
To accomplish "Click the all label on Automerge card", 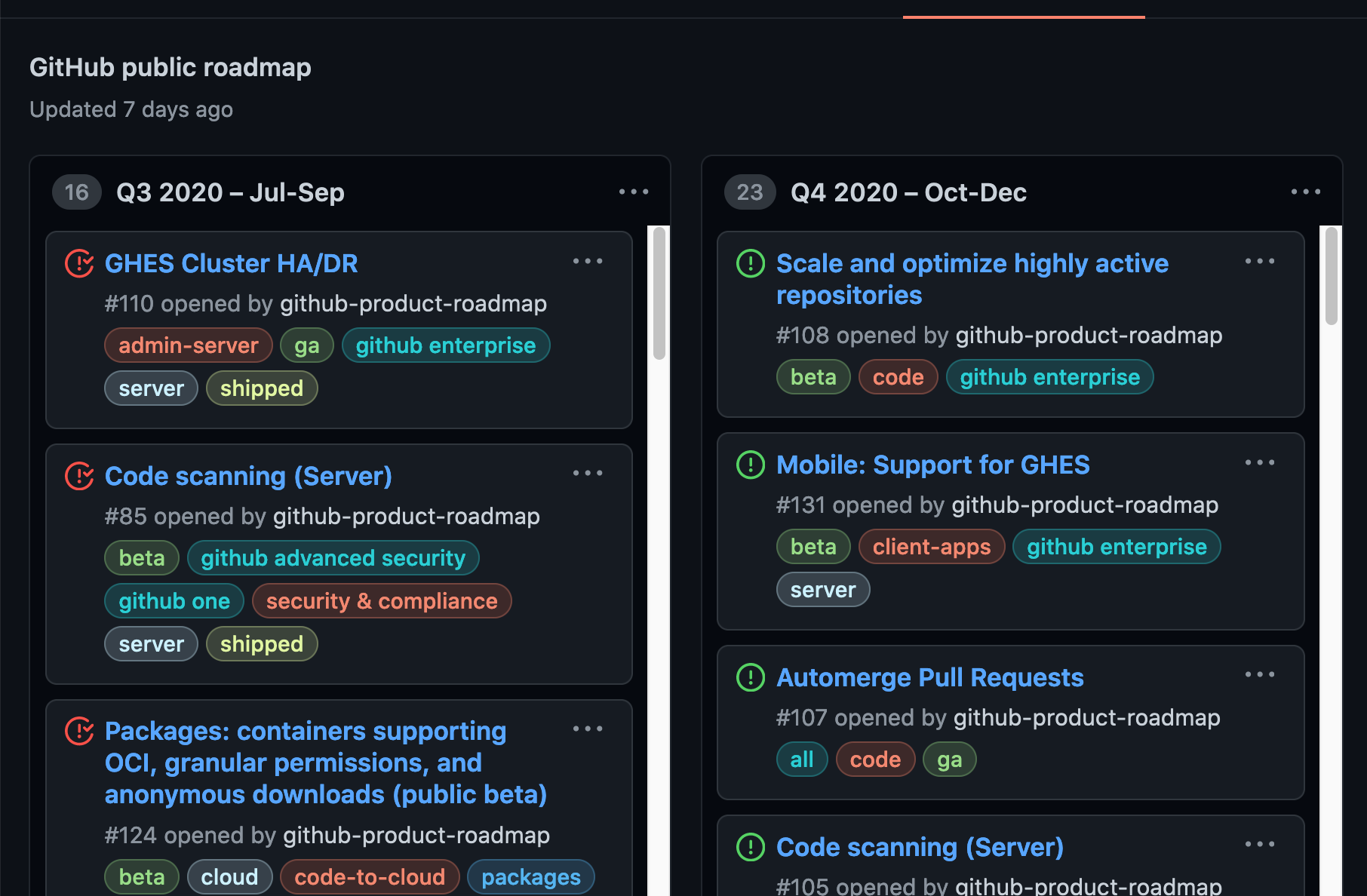I will 802,759.
